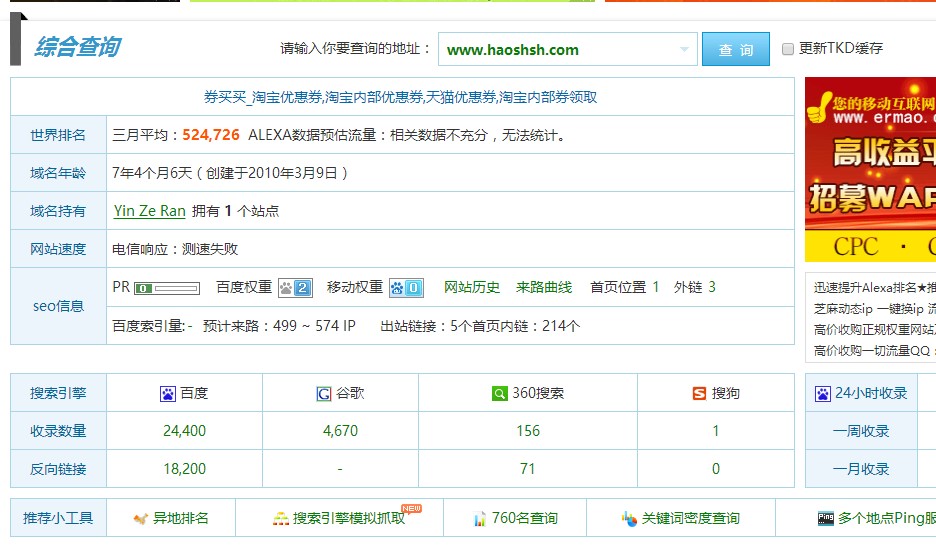
Task: Click the 外链 count 3
Action: click(712, 287)
